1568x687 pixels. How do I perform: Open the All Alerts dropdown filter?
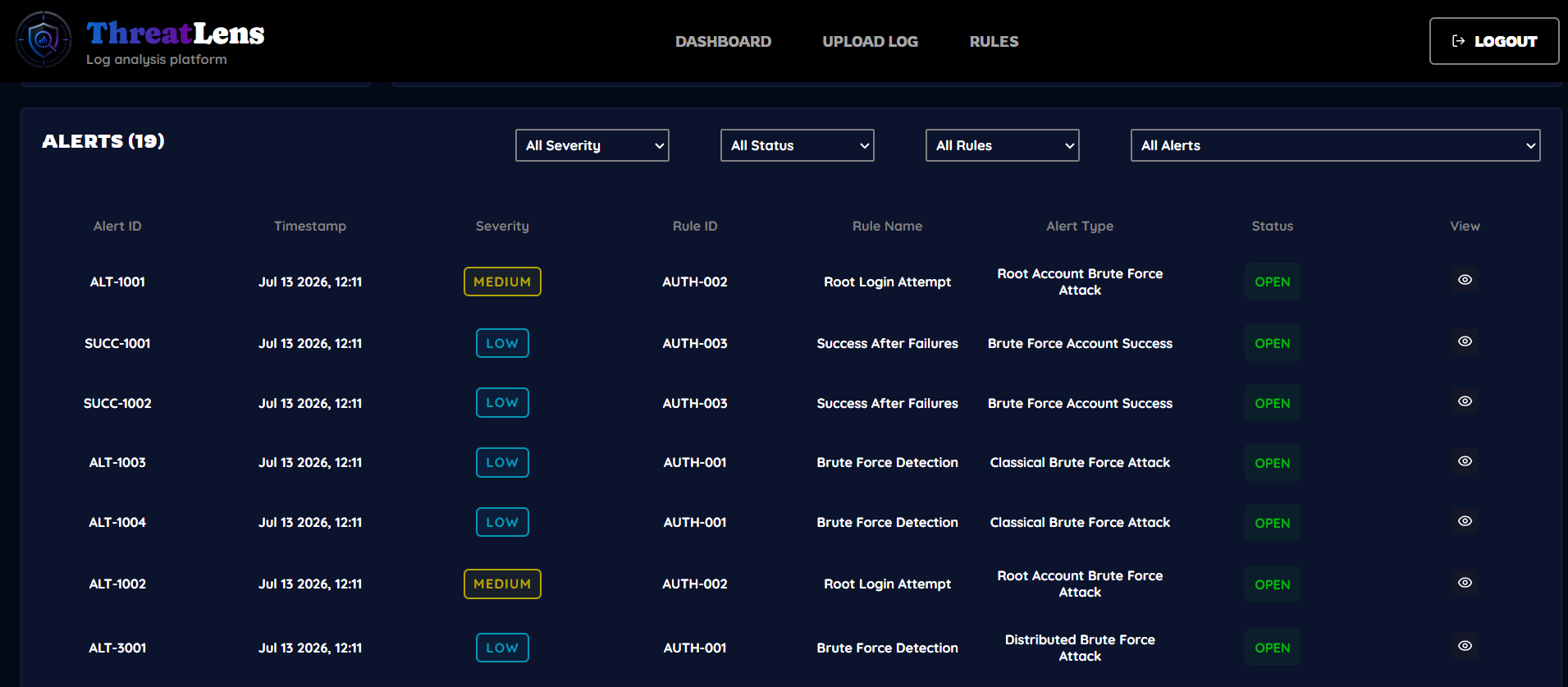point(1336,145)
